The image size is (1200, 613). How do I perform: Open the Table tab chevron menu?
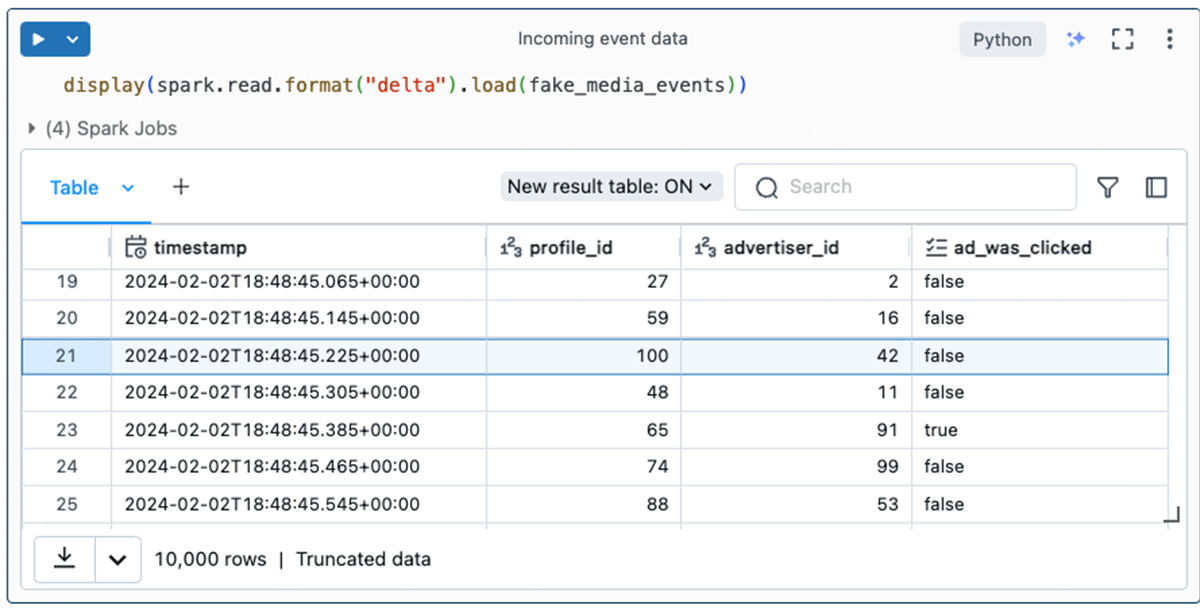tap(128, 188)
